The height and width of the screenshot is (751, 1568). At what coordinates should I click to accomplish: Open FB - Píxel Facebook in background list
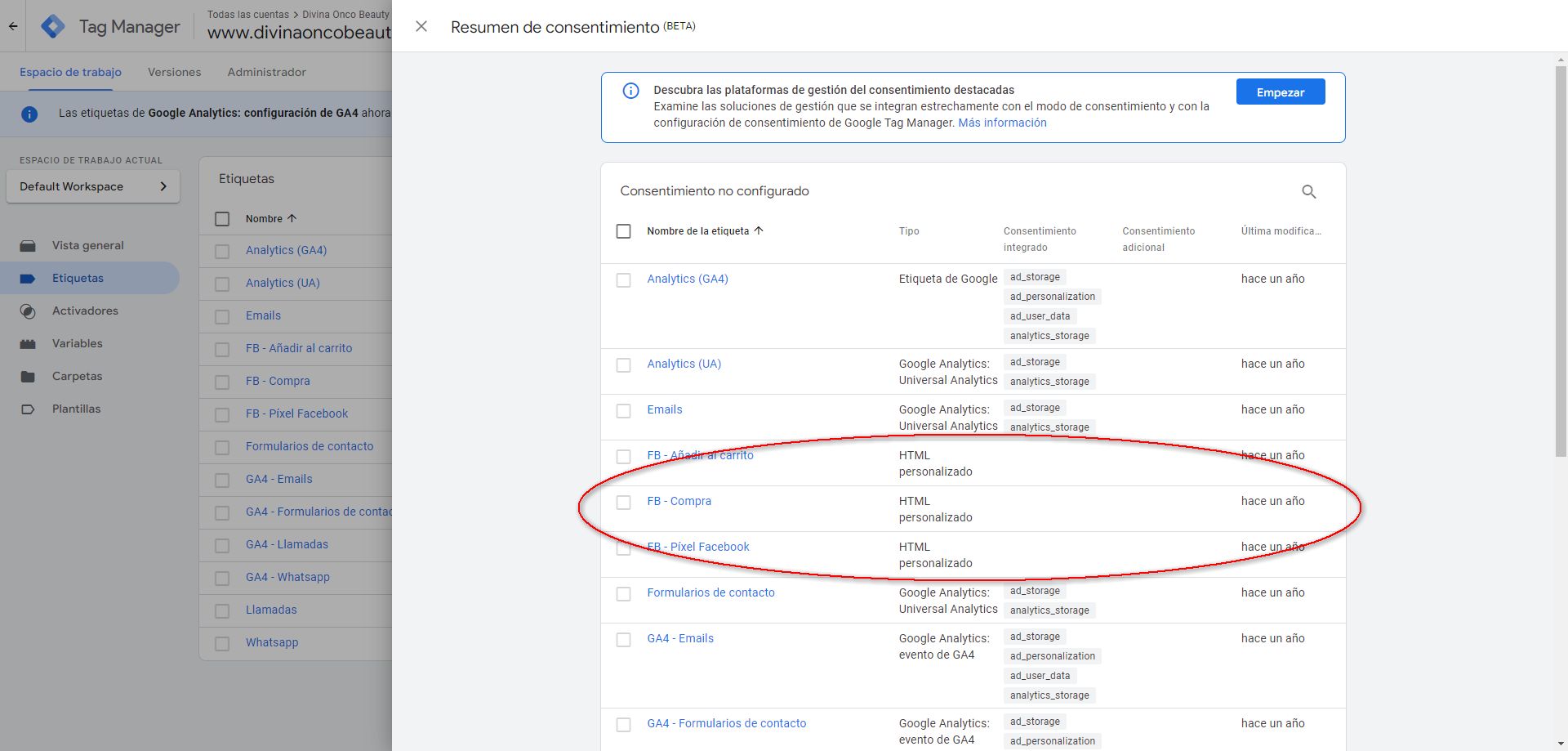(x=296, y=413)
